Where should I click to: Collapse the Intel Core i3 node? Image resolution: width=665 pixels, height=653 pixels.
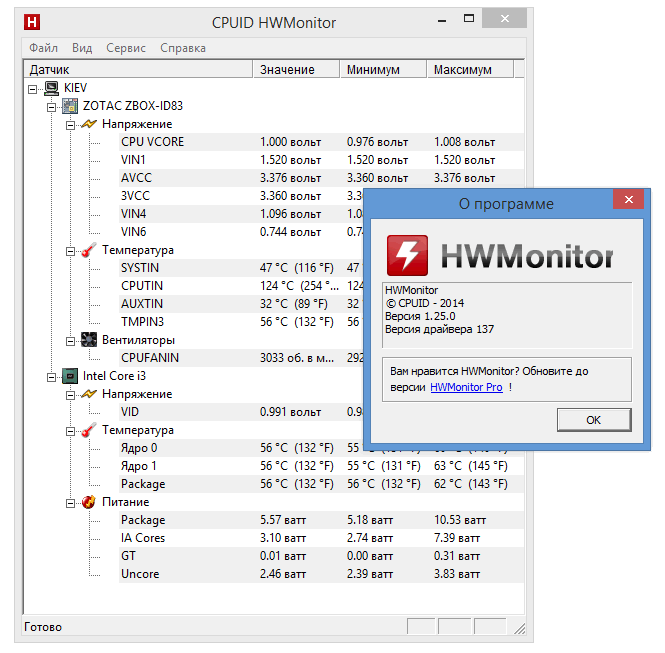[51, 377]
